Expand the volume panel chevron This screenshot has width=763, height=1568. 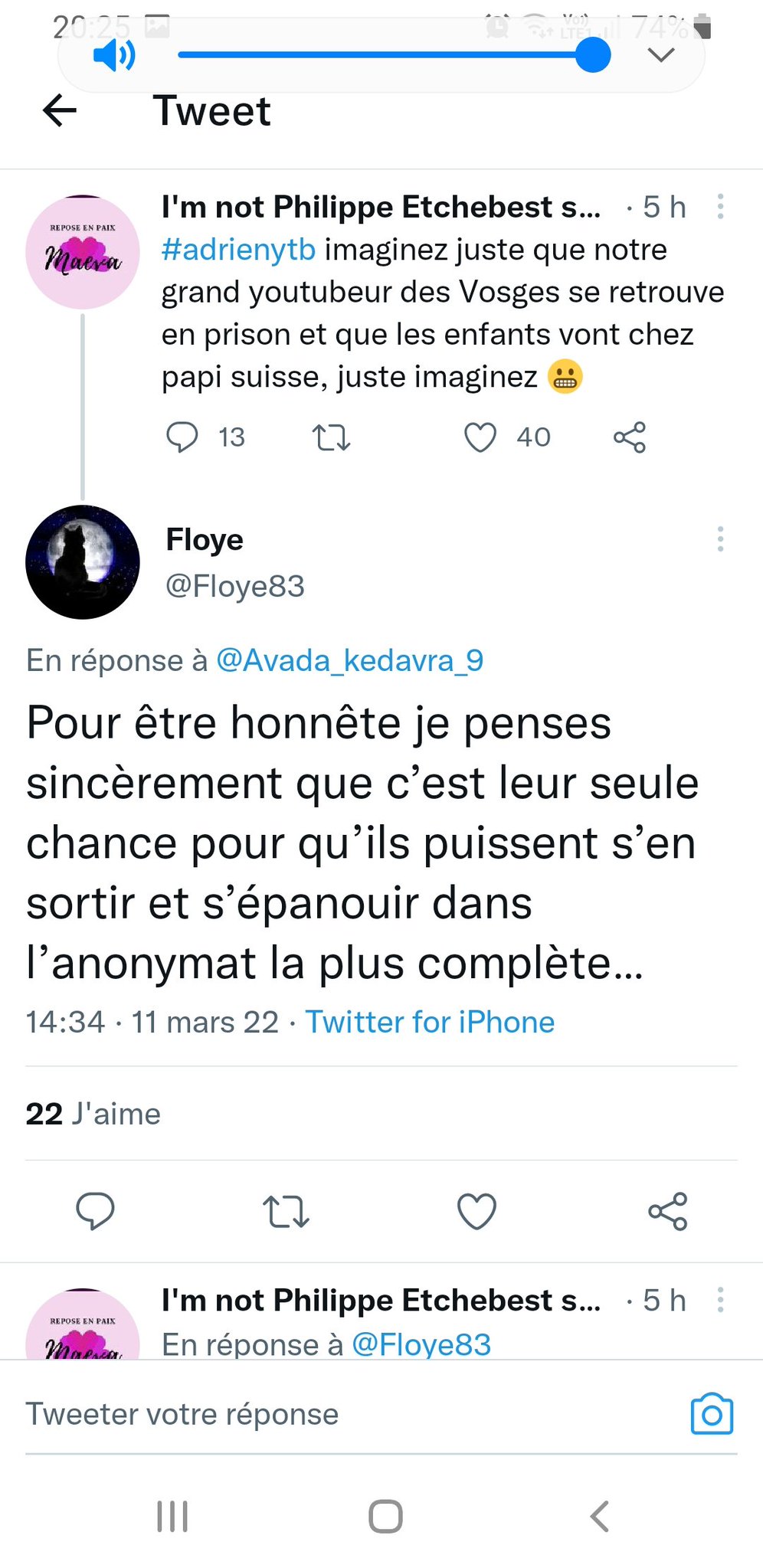[660, 55]
